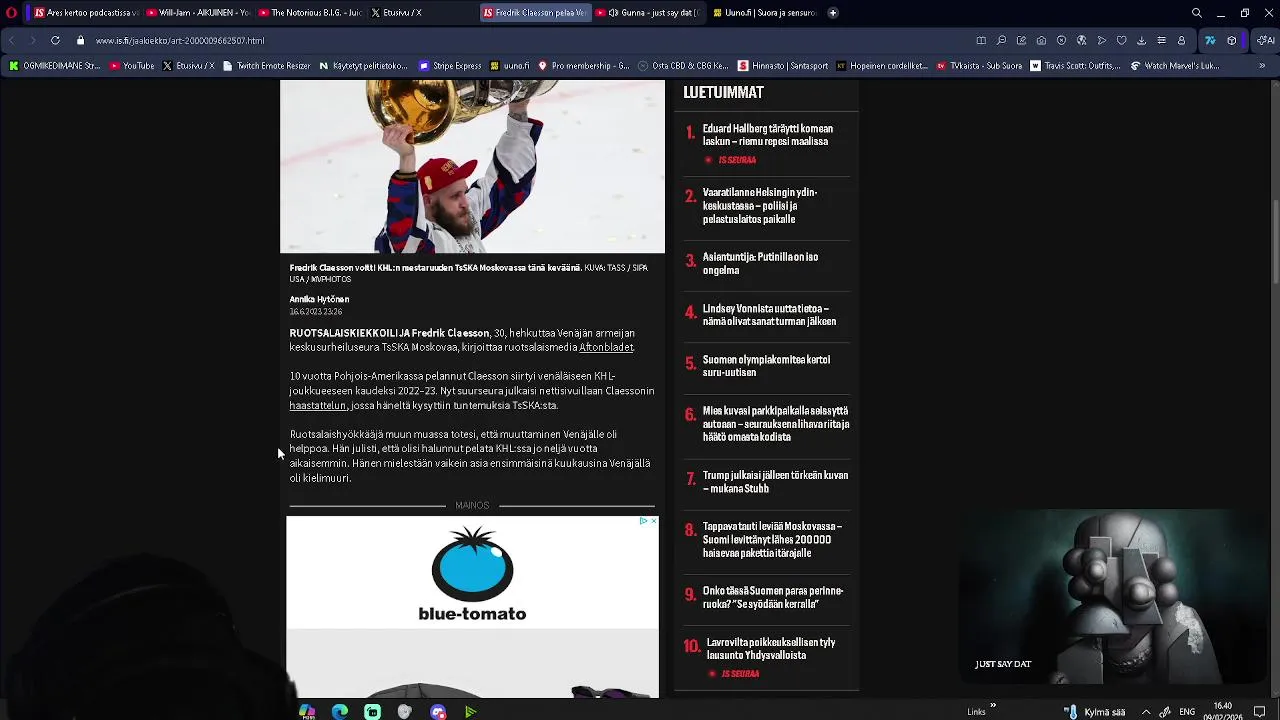The image size is (1280, 720).
Task: Open the Opera menu logo
Action: click(12, 13)
